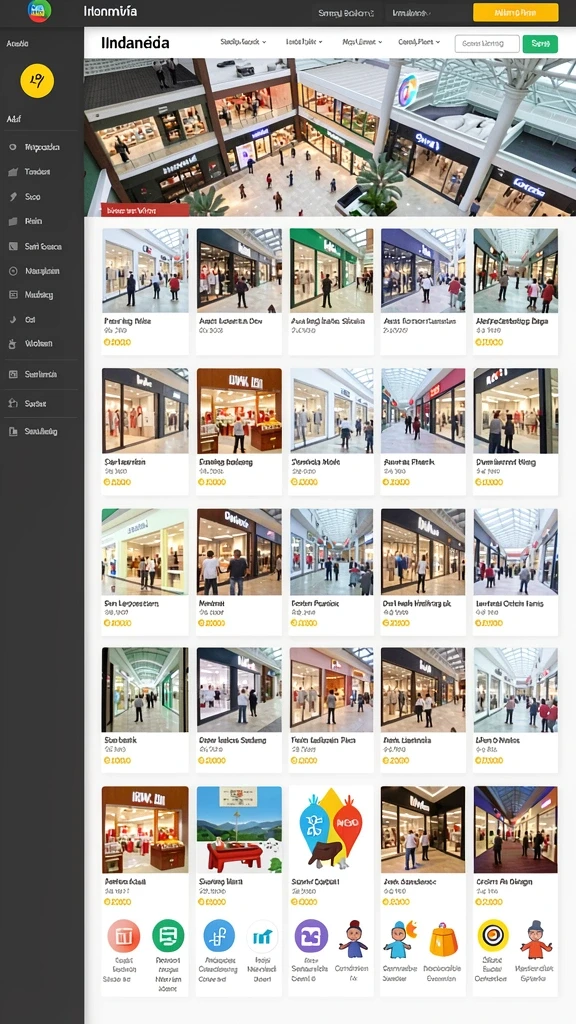The image size is (576, 1024).
Task: Open the yellow circular avatar in the sidebar
Action: pos(37,81)
